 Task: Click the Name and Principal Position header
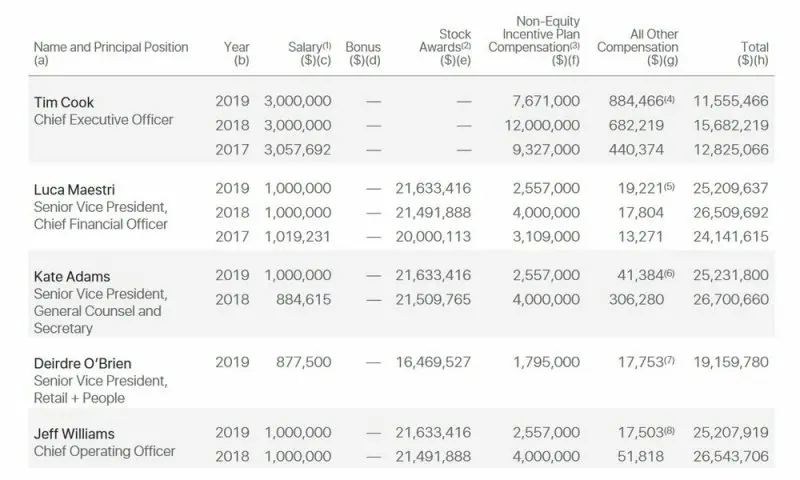tap(111, 53)
